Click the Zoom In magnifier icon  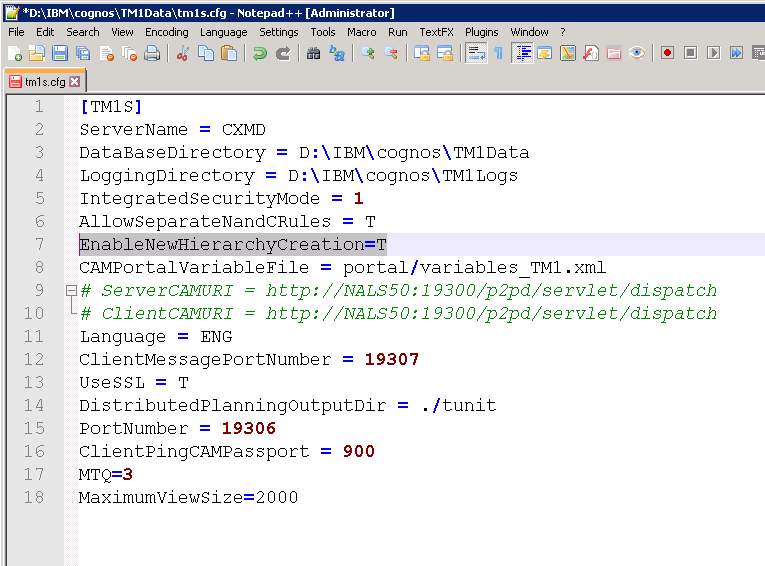(x=368, y=53)
